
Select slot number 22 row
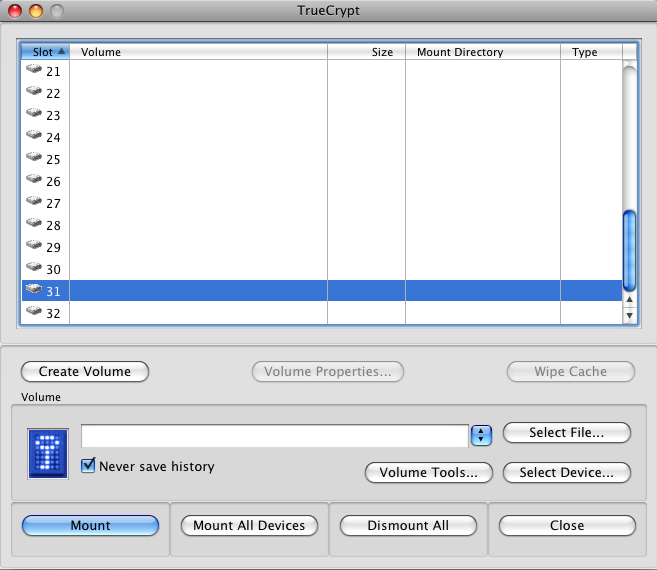322,93
